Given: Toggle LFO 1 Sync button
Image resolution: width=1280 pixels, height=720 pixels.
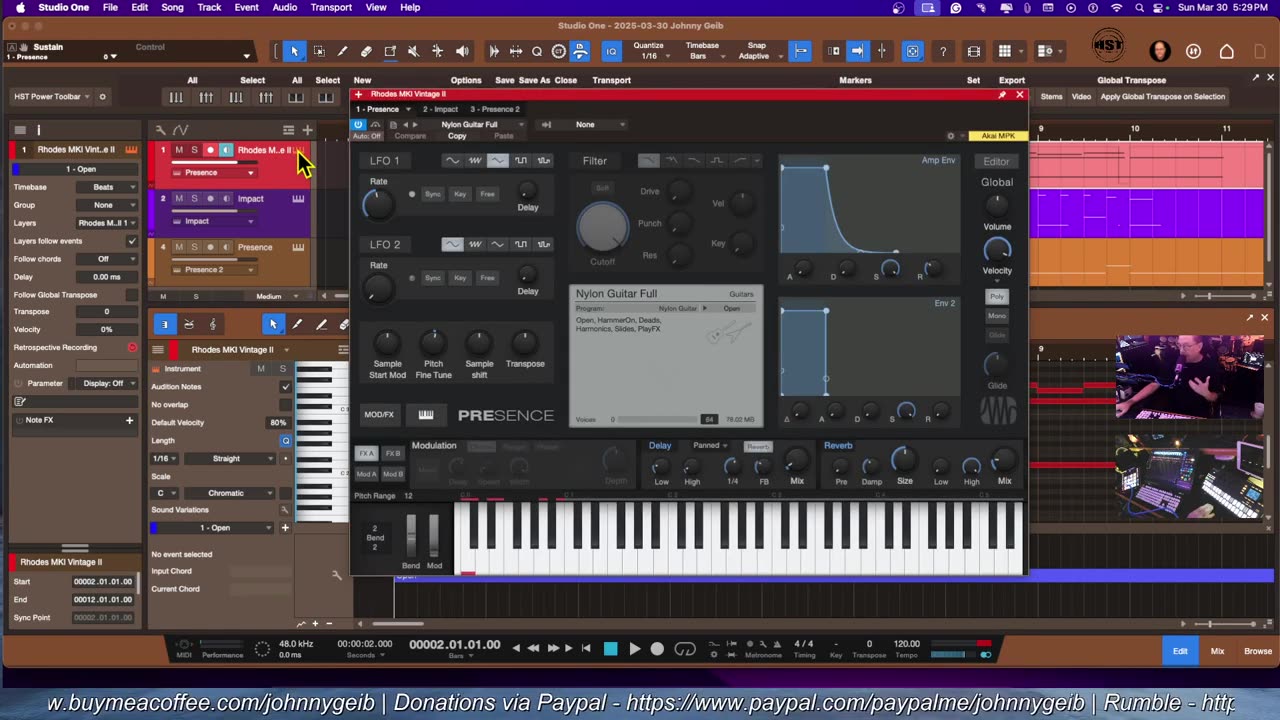Looking at the screenshot, I should coord(432,194).
